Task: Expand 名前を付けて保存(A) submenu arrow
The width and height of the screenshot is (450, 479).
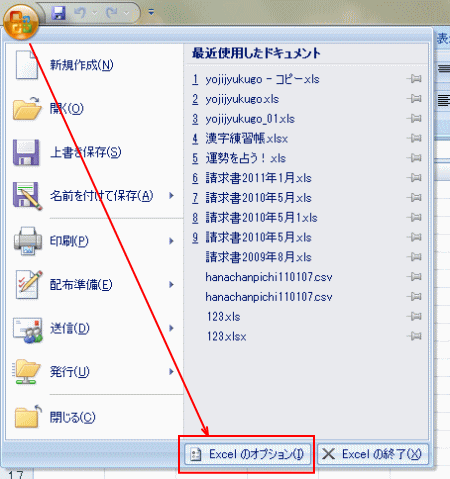Action: [171, 195]
